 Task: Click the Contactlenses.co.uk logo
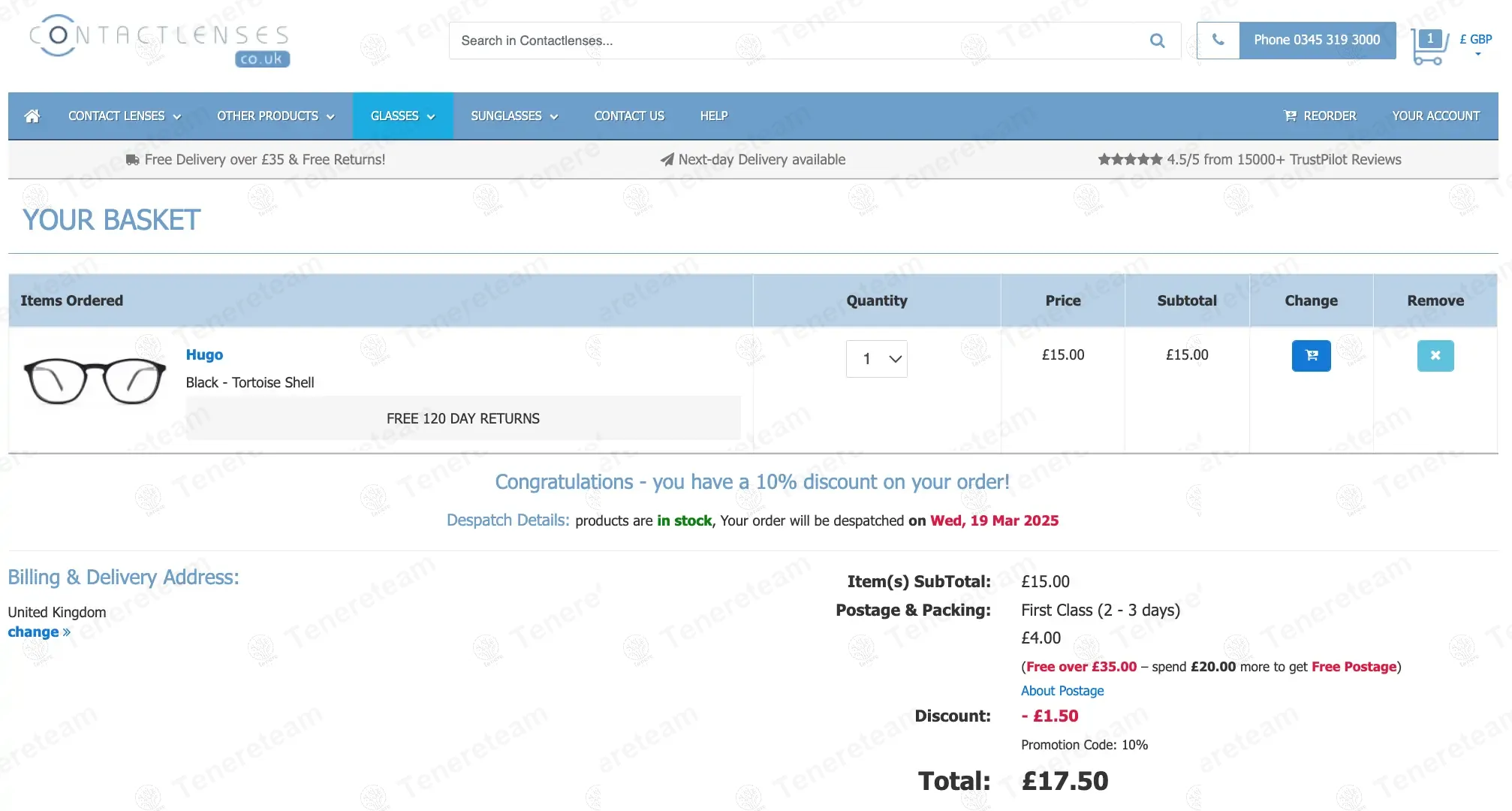pos(160,41)
